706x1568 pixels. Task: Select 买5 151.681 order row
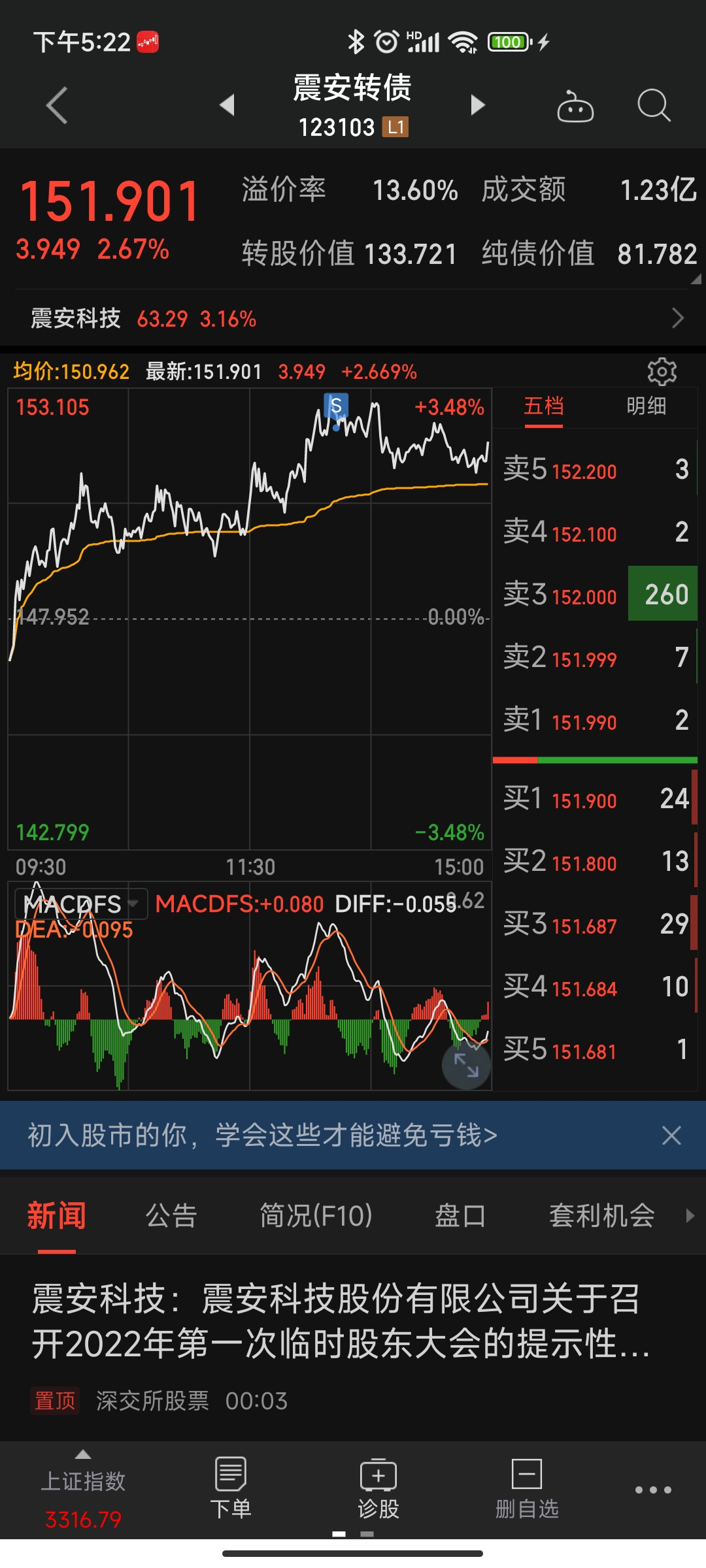pyautogui.click(x=595, y=1049)
